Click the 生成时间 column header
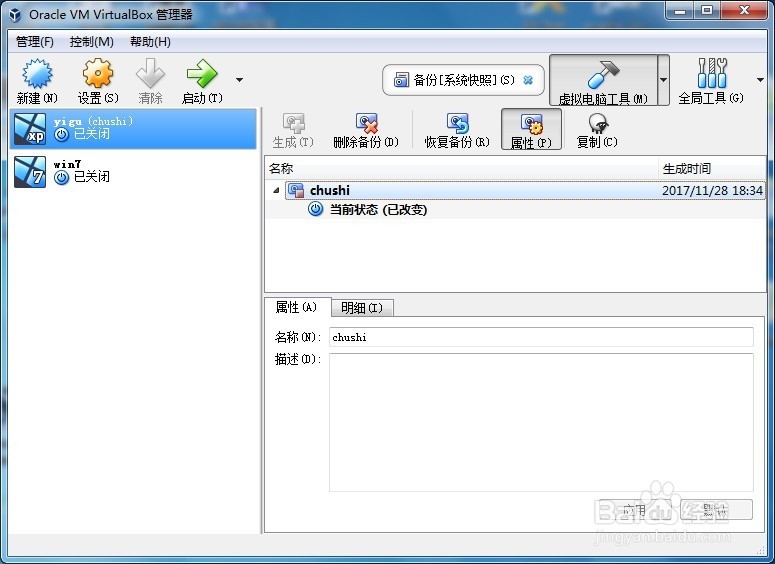The width and height of the screenshot is (775, 564). coord(712,169)
